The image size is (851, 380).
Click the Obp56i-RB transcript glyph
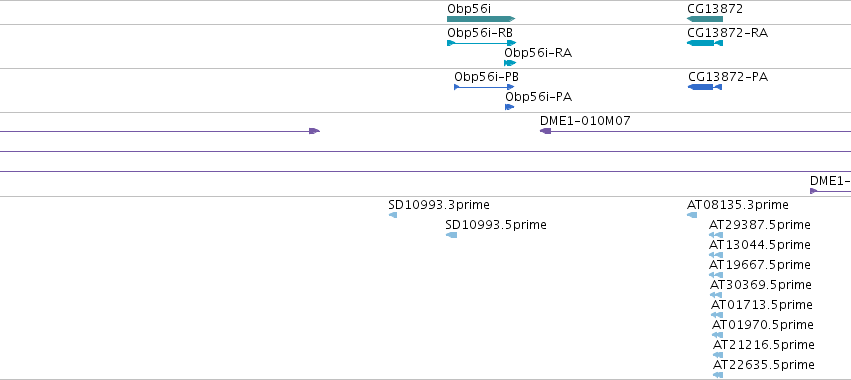481,43
